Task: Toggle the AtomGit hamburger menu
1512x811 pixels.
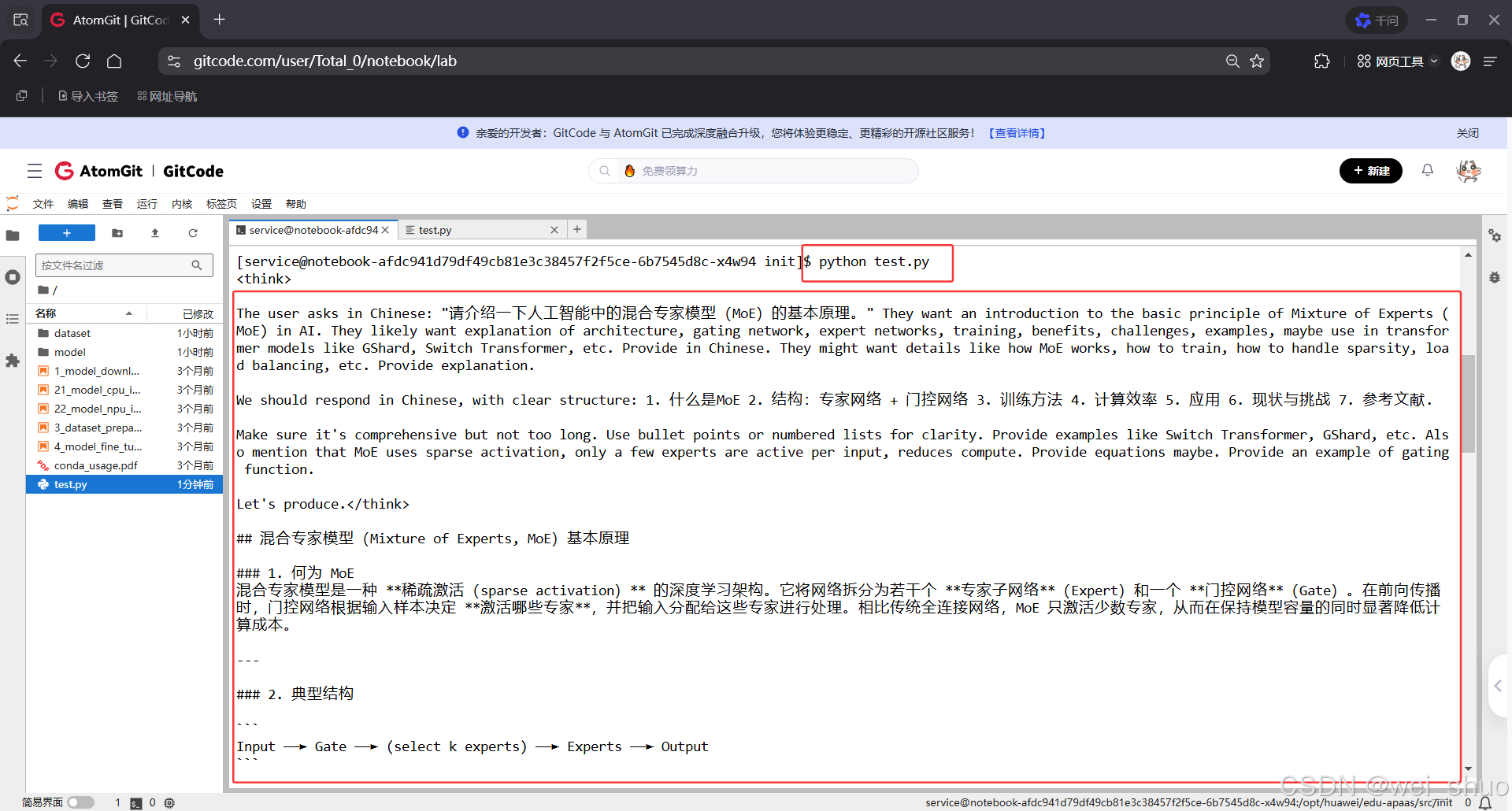Action: tap(35, 171)
